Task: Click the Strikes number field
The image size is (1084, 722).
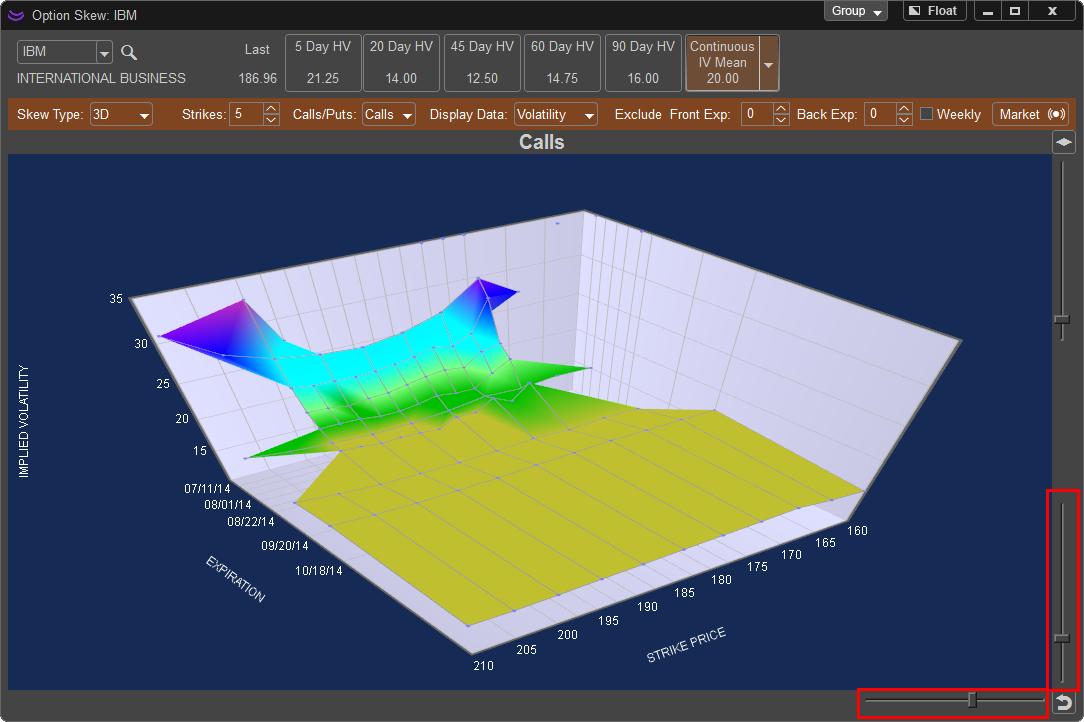Action: point(247,114)
